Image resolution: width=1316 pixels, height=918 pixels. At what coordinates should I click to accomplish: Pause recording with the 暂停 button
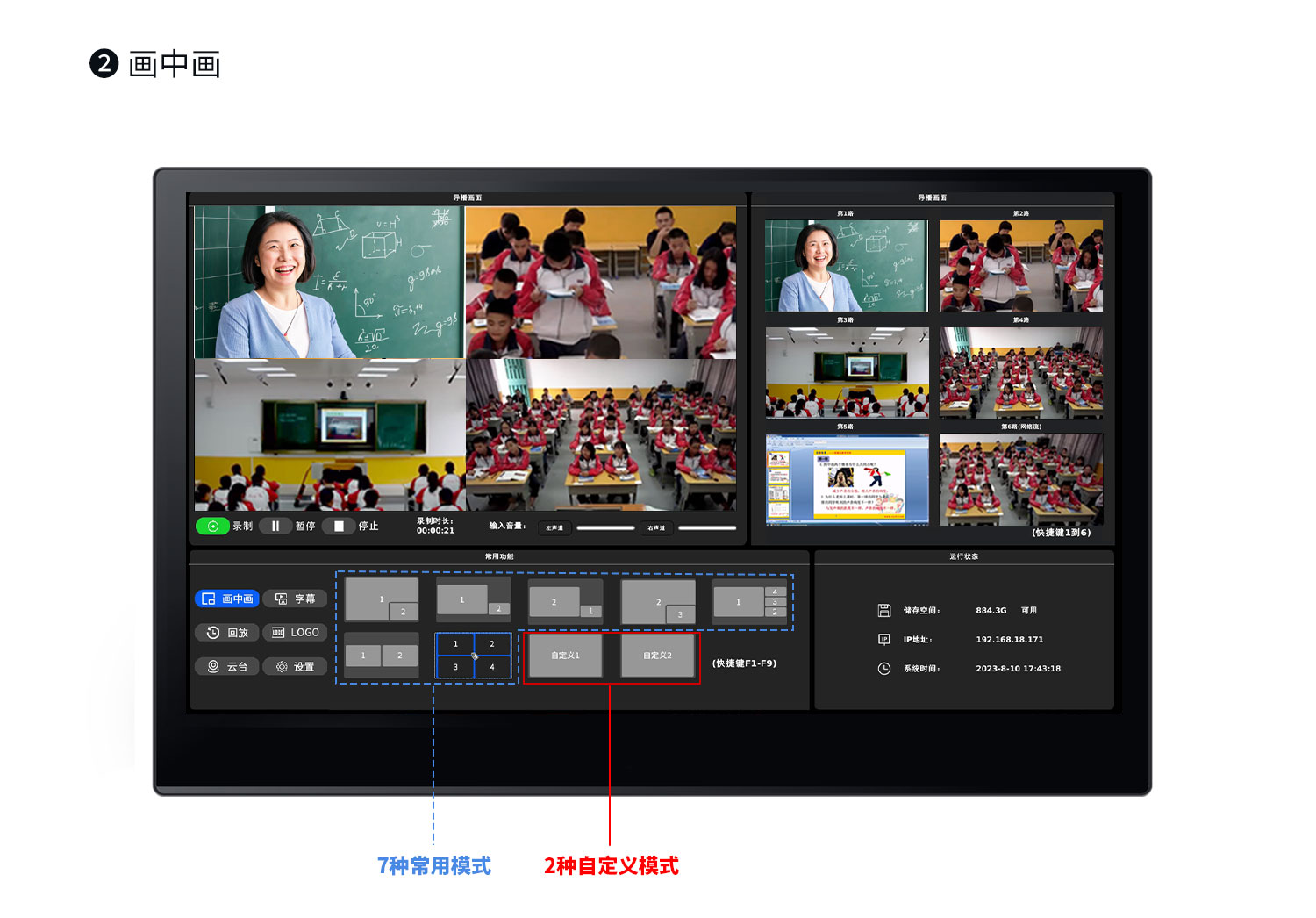tap(275, 526)
